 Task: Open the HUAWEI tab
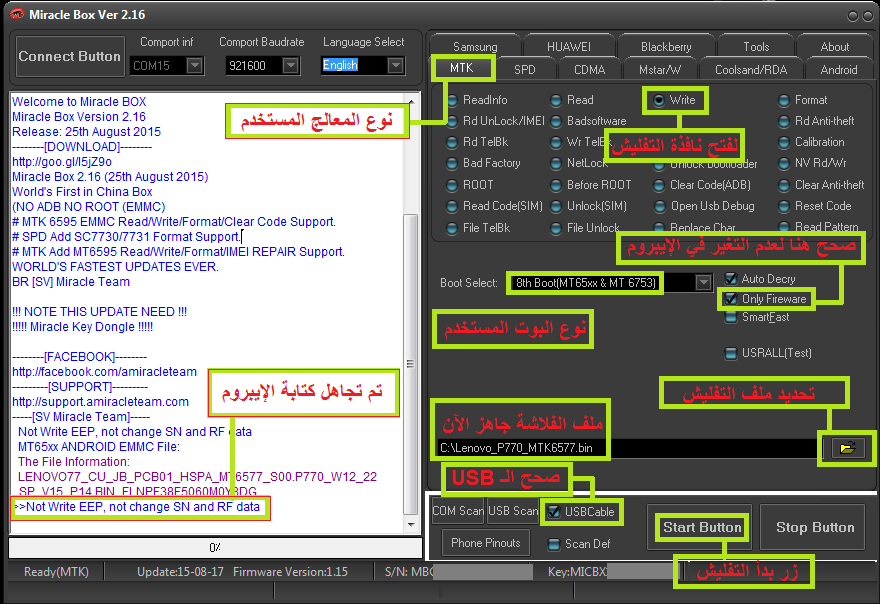point(569,47)
